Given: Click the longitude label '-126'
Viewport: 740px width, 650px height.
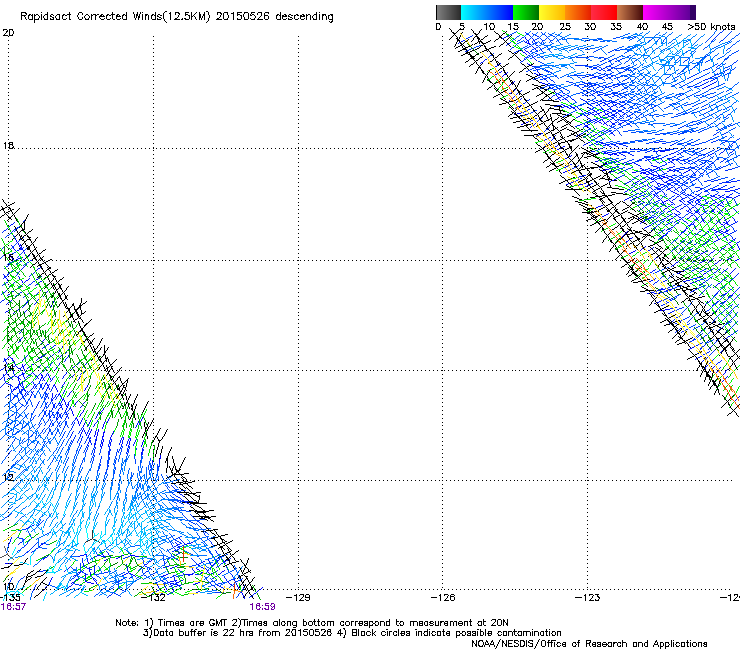Looking at the screenshot, I should point(443,598).
